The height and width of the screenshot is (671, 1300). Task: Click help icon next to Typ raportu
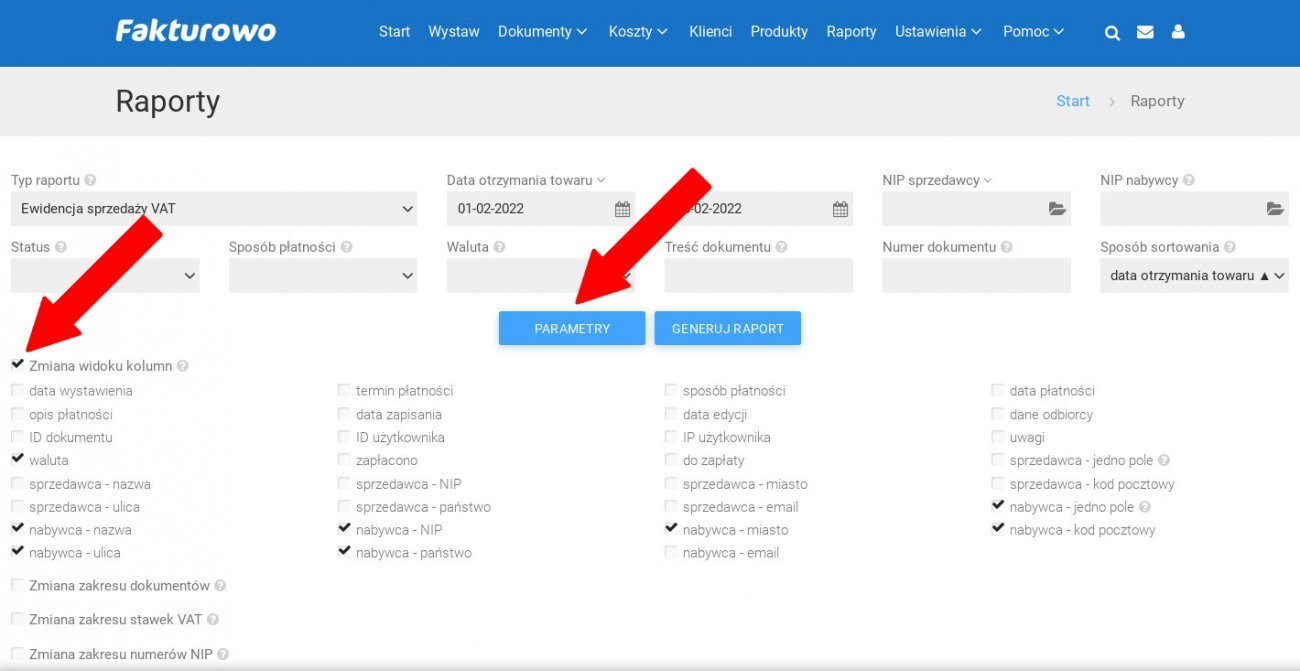(90, 181)
